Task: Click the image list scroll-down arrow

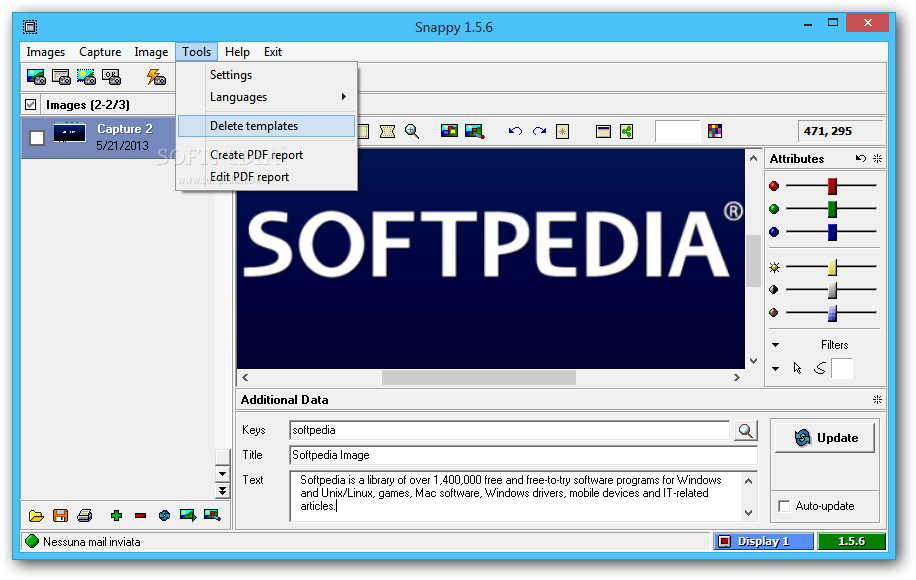Action: [x=223, y=474]
